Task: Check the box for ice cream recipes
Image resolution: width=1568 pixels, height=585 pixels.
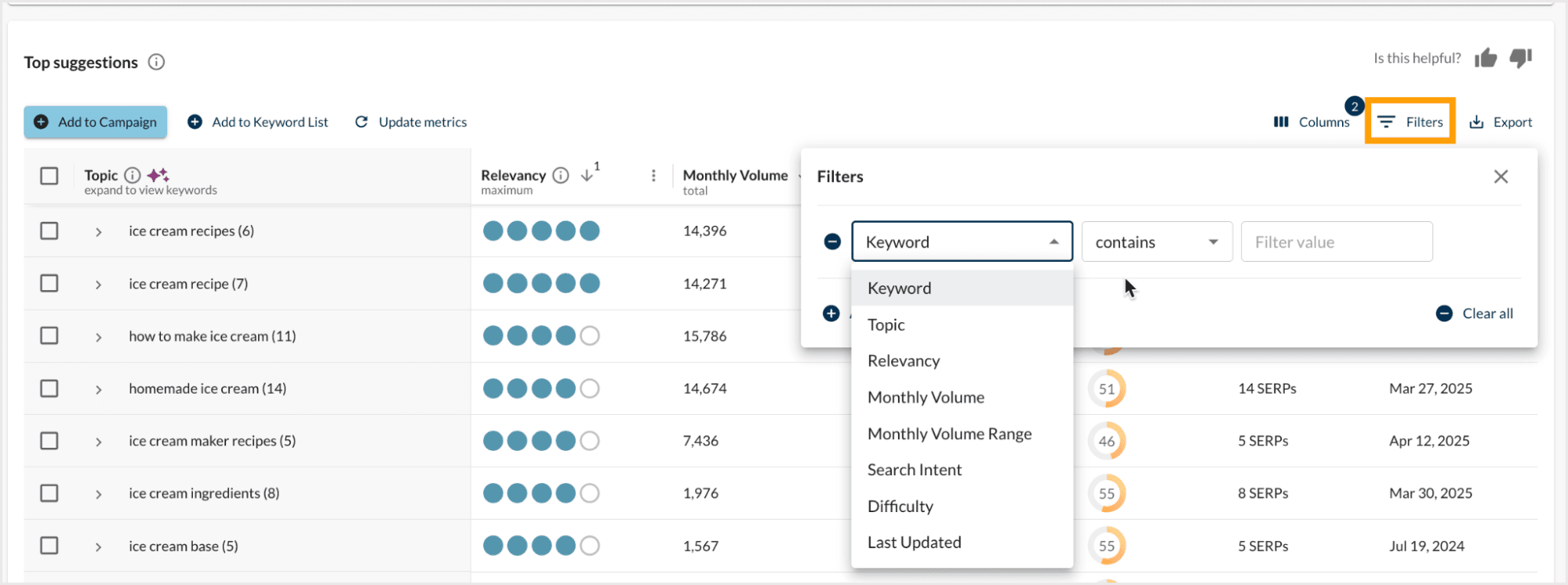Action: tap(49, 231)
